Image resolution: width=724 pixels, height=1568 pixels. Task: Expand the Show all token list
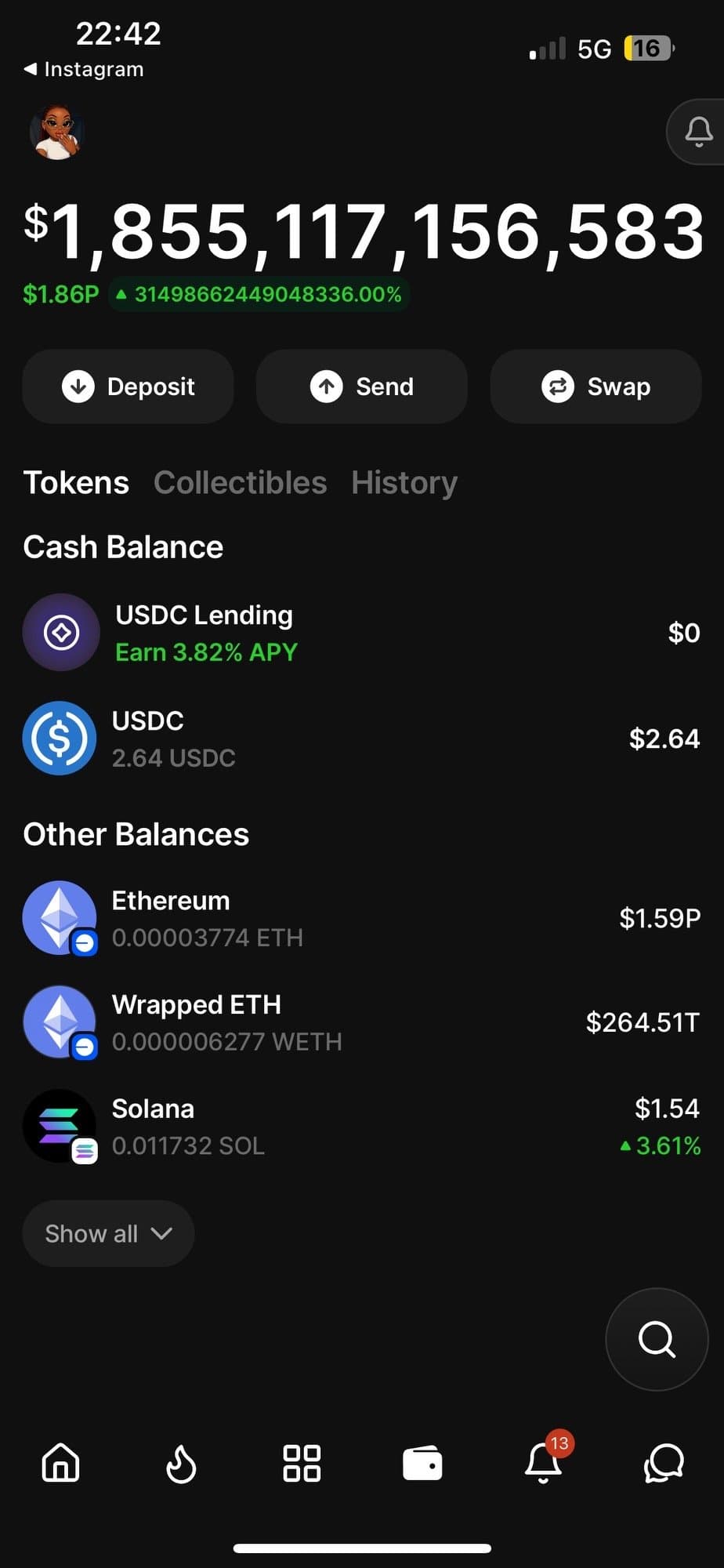click(108, 1233)
